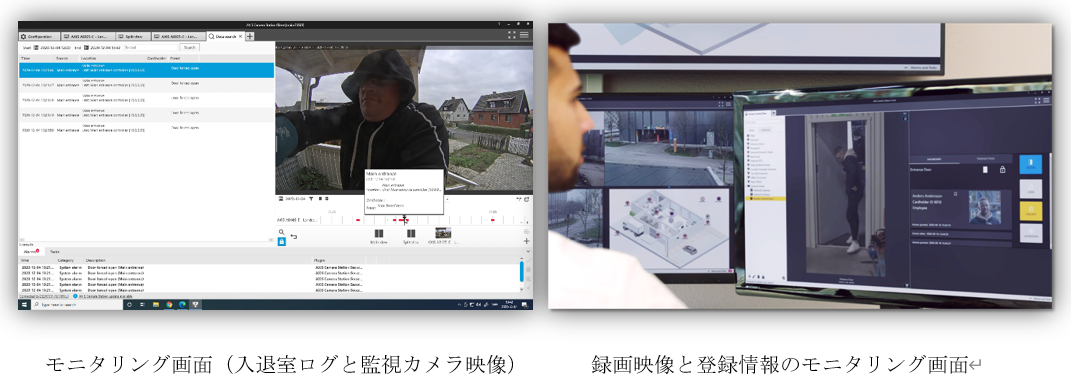Open the End date calendar picker

(87, 48)
